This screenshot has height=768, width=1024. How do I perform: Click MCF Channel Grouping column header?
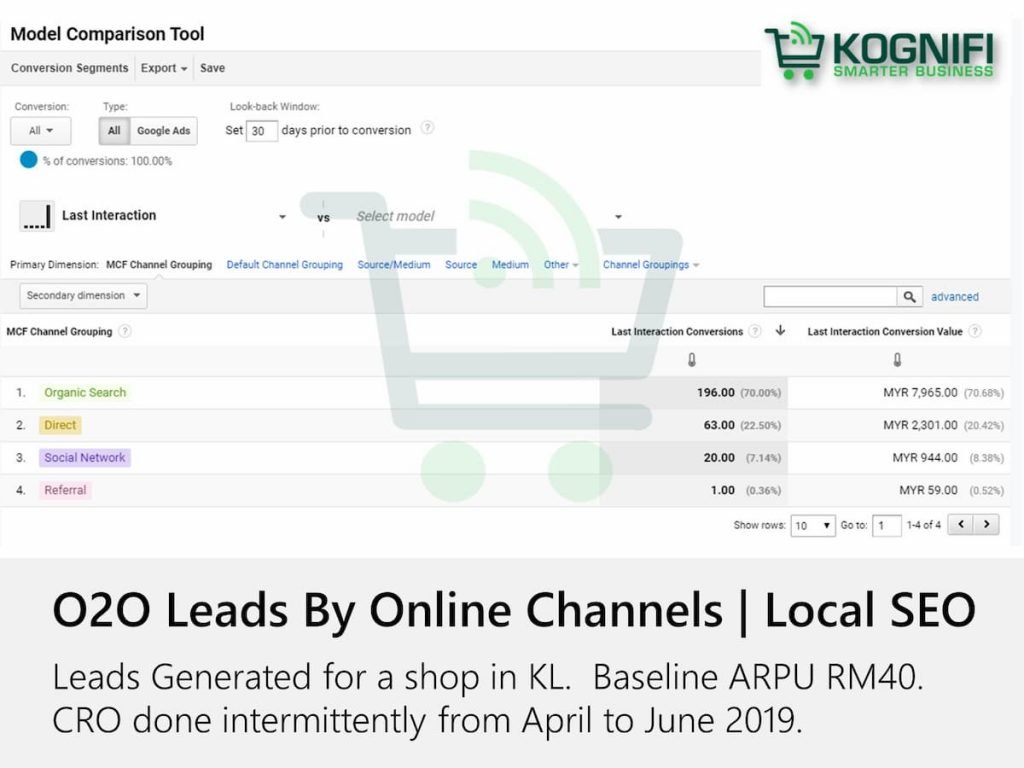pos(59,332)
